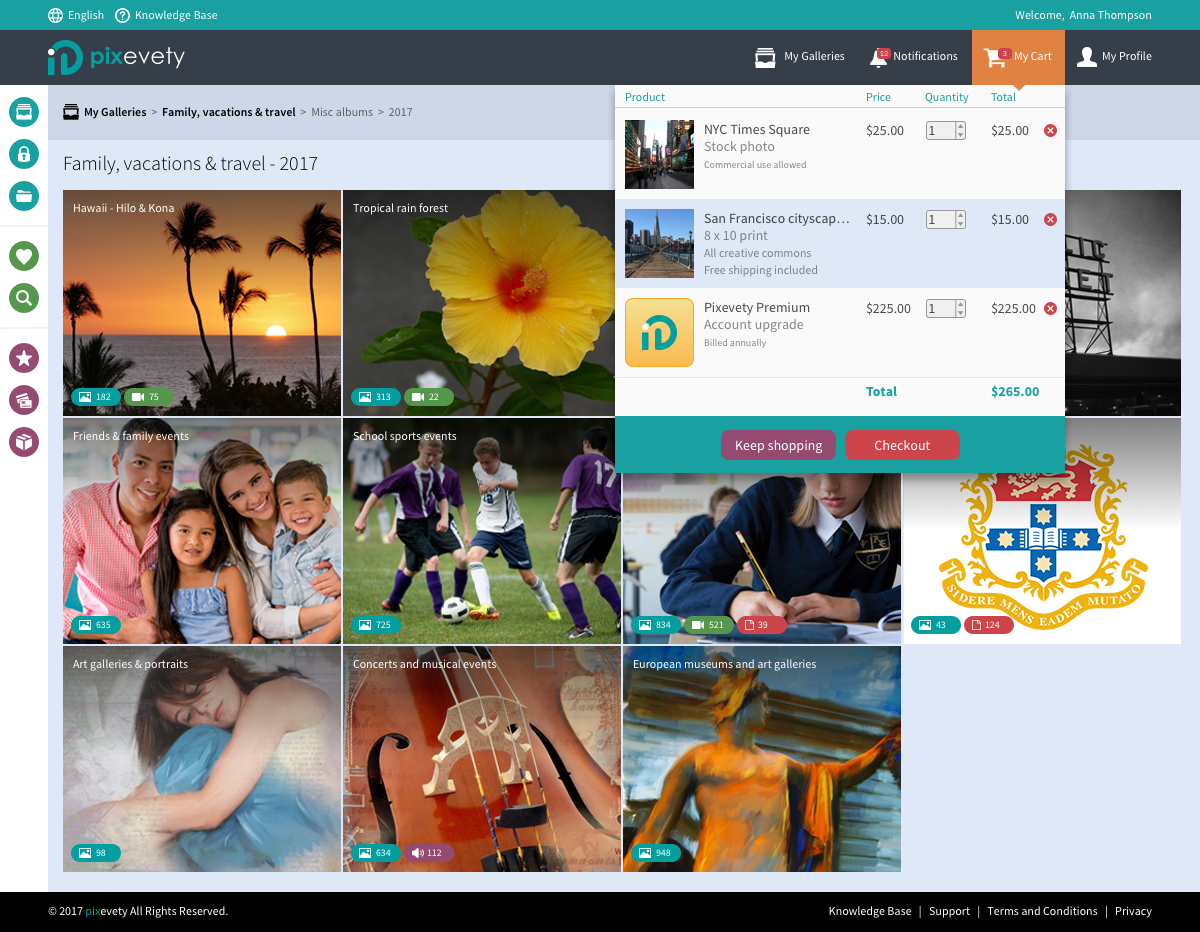1200x932 pixels.
Task: Click the 948 photos badge on European museums album
Action: click(x=656, y=853)
